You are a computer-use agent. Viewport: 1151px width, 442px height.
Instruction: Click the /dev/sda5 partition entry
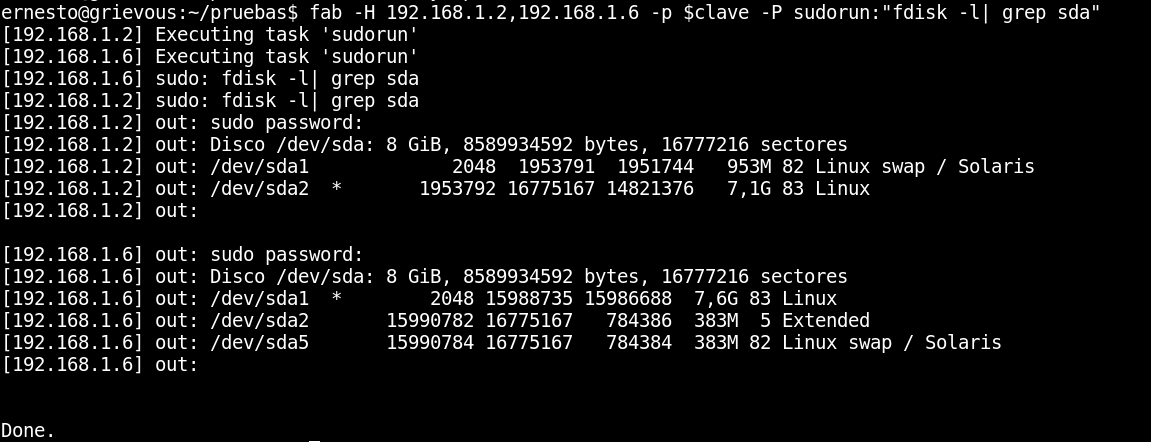tap(259, 343)
